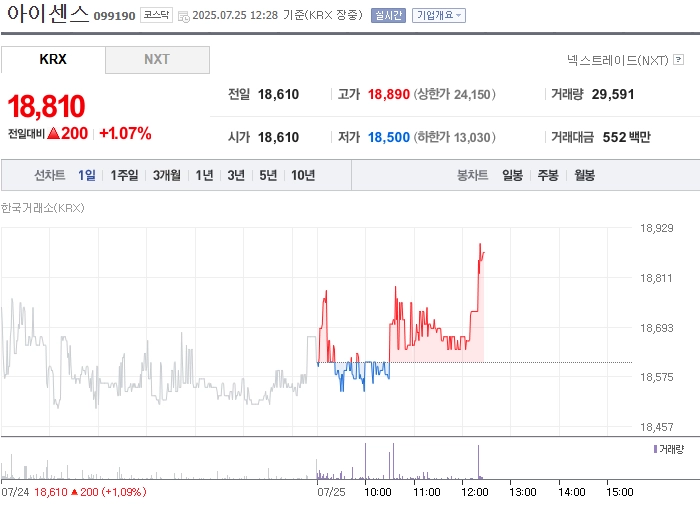Click the 시가 value 18,610
This screenshot has height=505, width=700.
(x=278, y=137)
